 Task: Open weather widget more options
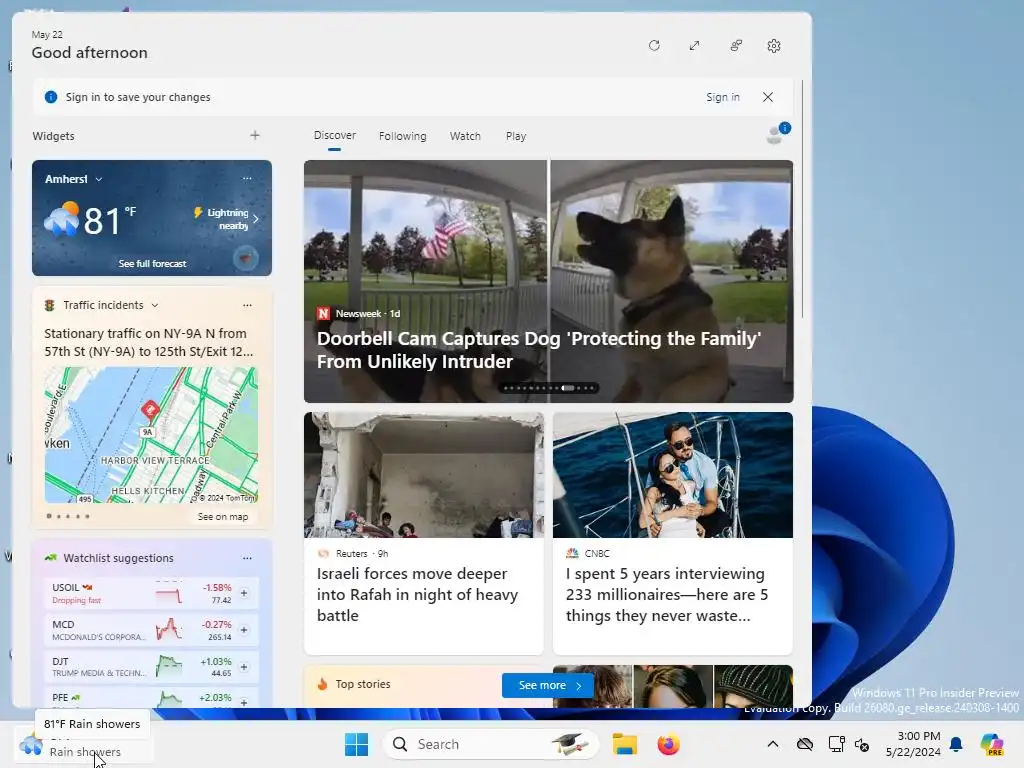(247, 178)
